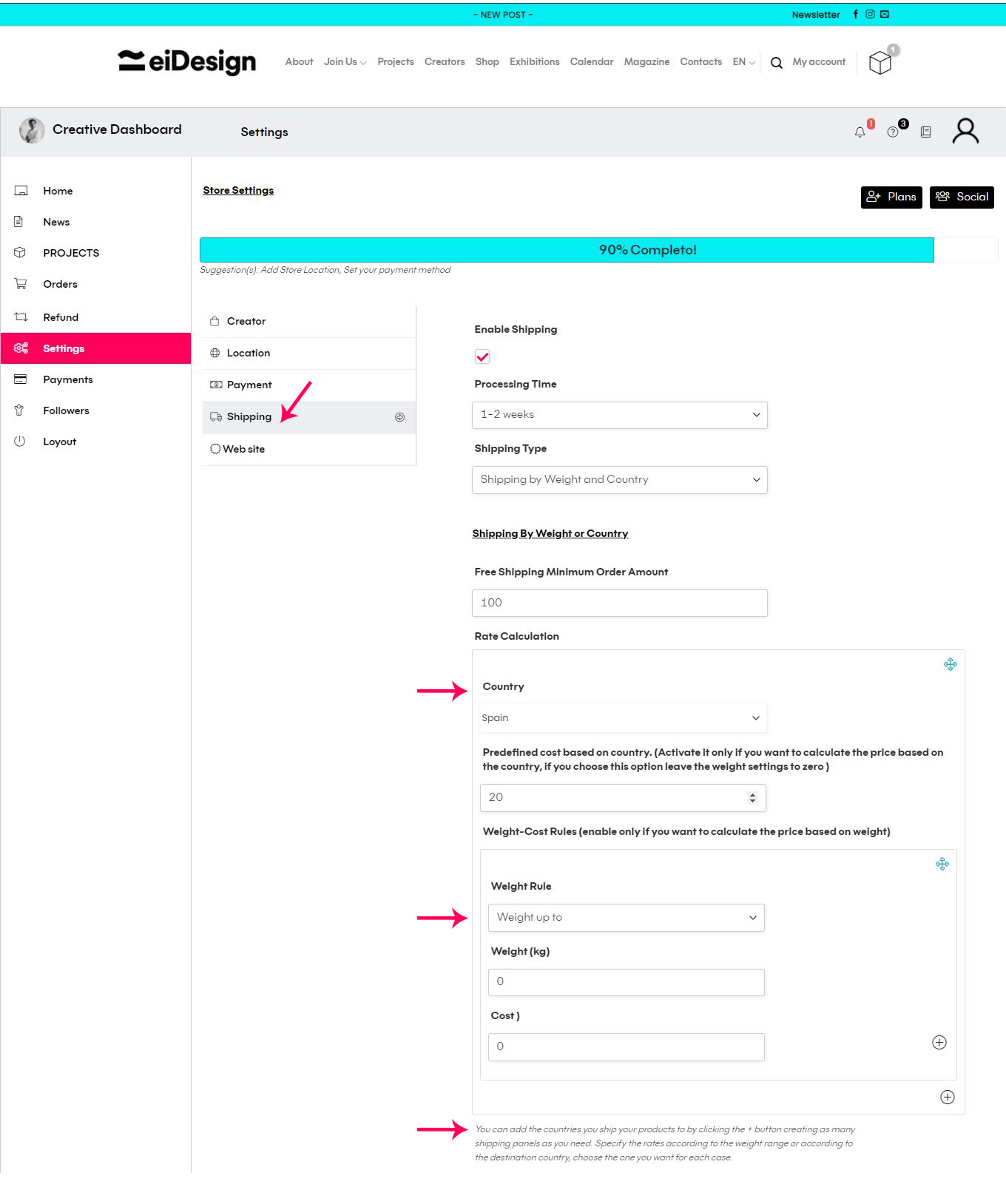Open the notifications bell icon
This screenshot has height=1204, width=1006.
[x=860, y=132]
